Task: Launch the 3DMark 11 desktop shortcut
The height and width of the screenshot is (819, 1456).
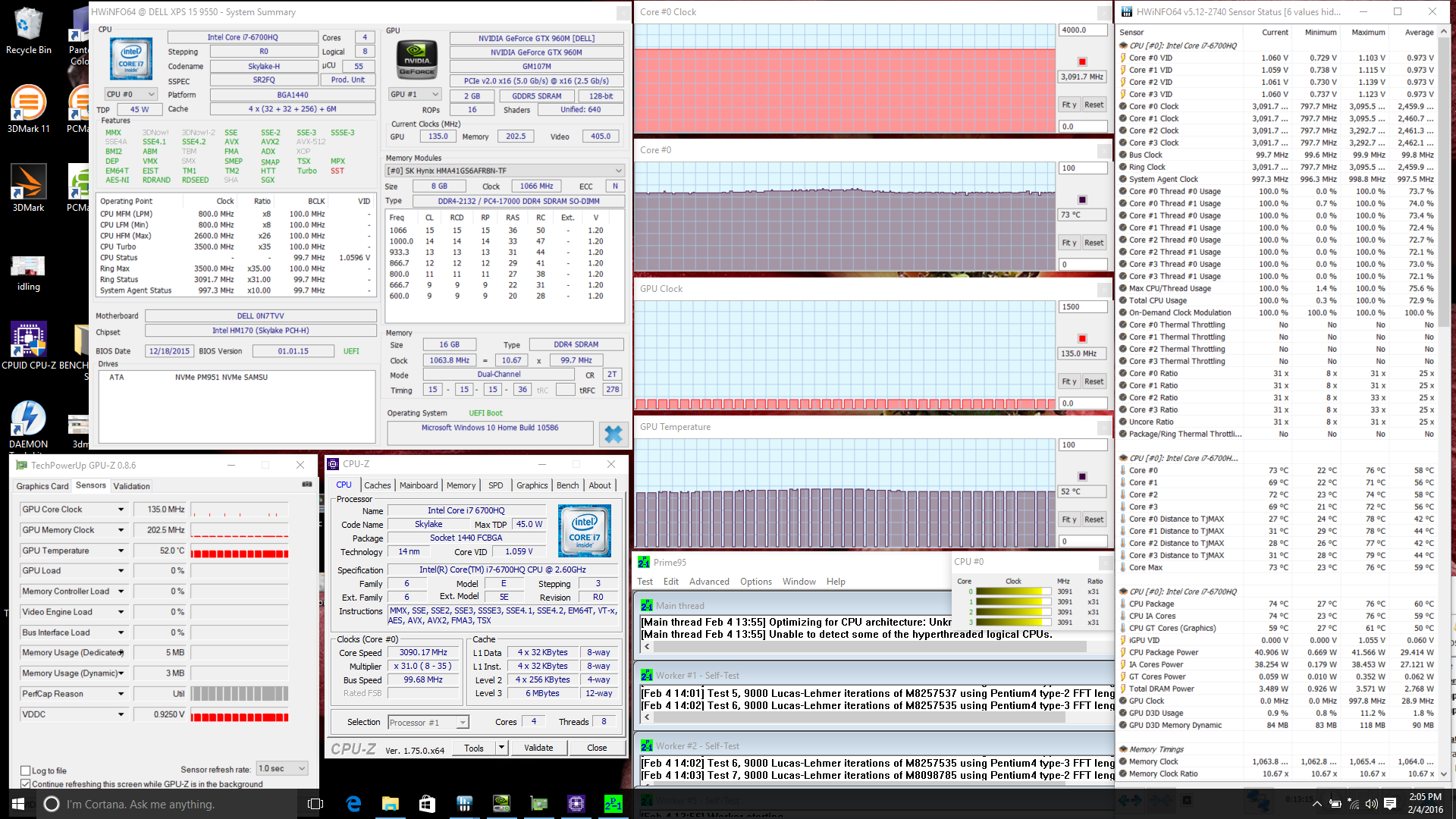Action: 28,108
